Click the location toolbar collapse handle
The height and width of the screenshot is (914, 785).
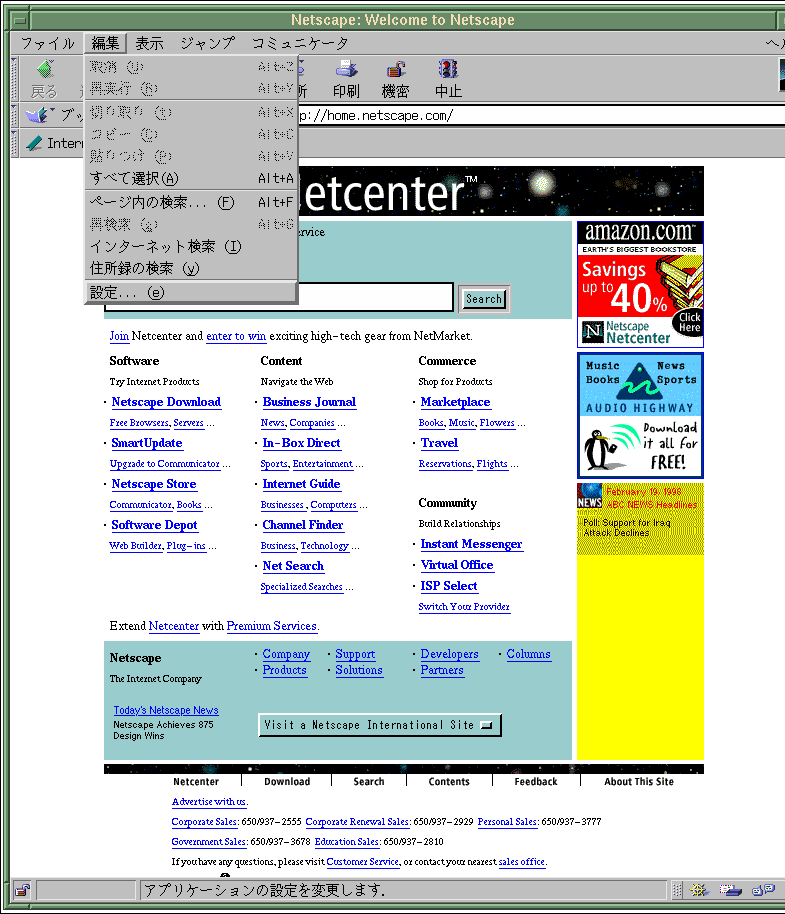15,115
